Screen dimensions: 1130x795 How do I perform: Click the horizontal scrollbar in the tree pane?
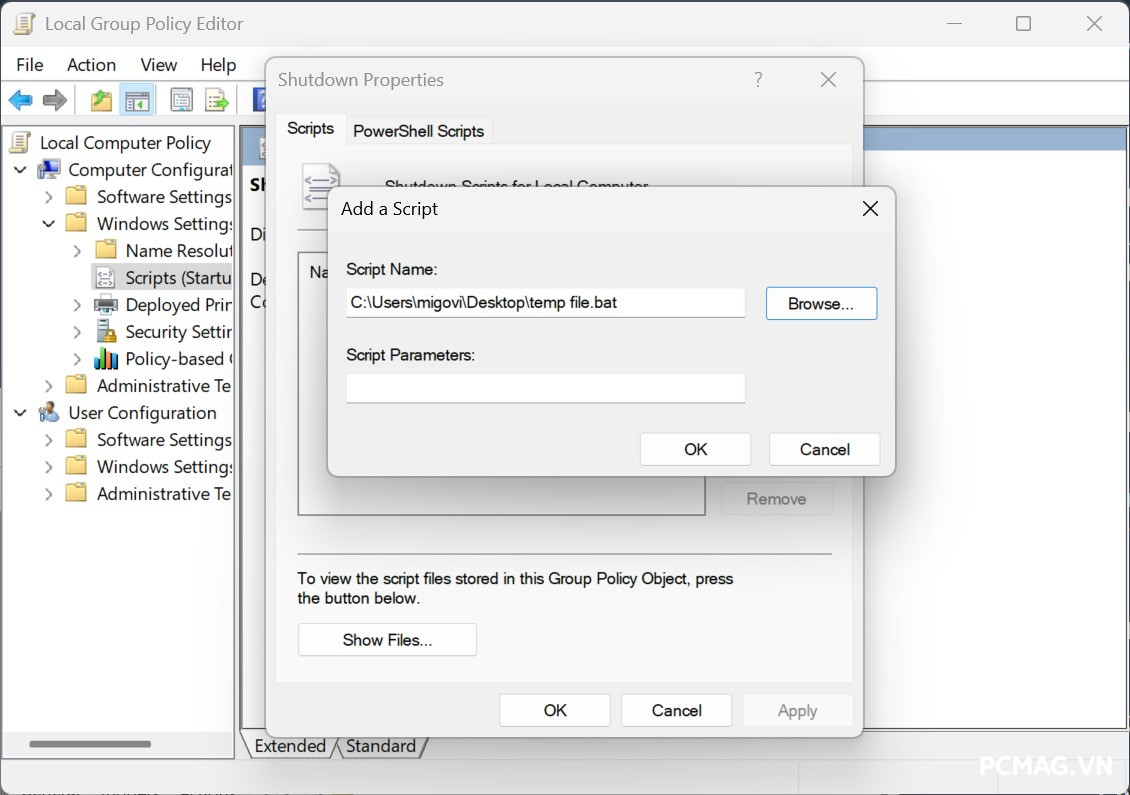[x=90, y=744]
